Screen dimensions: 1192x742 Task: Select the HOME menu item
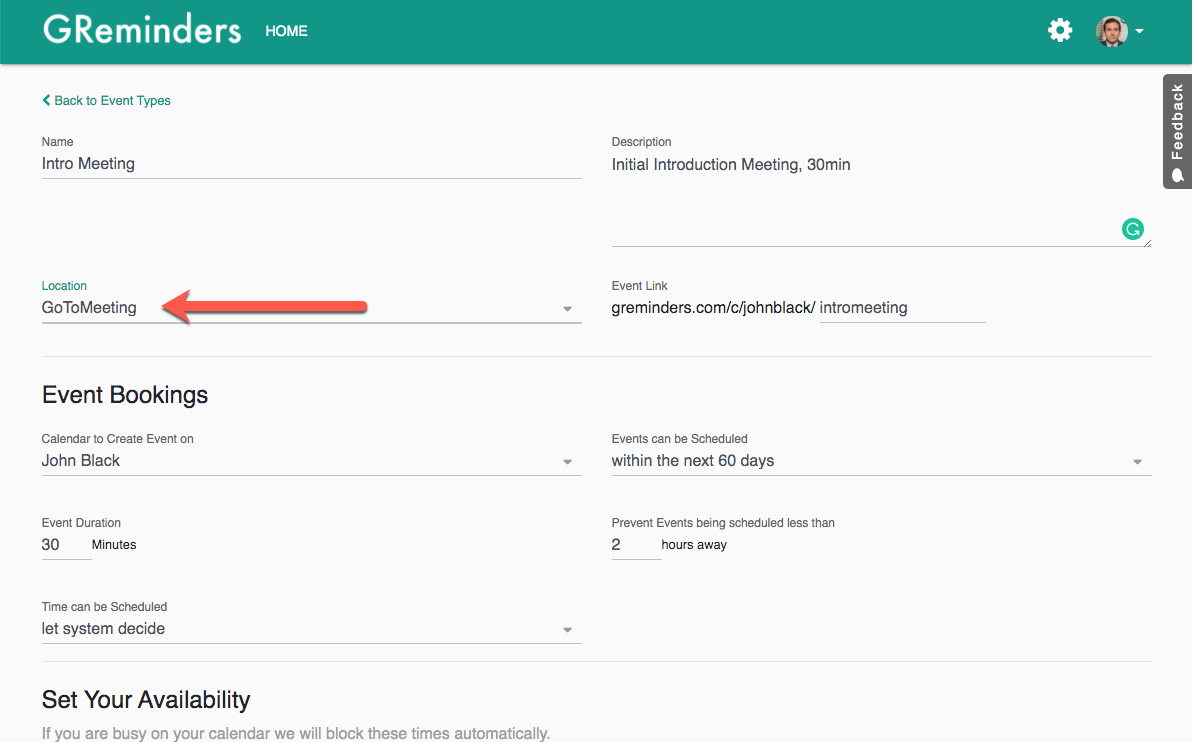[286, 31]
